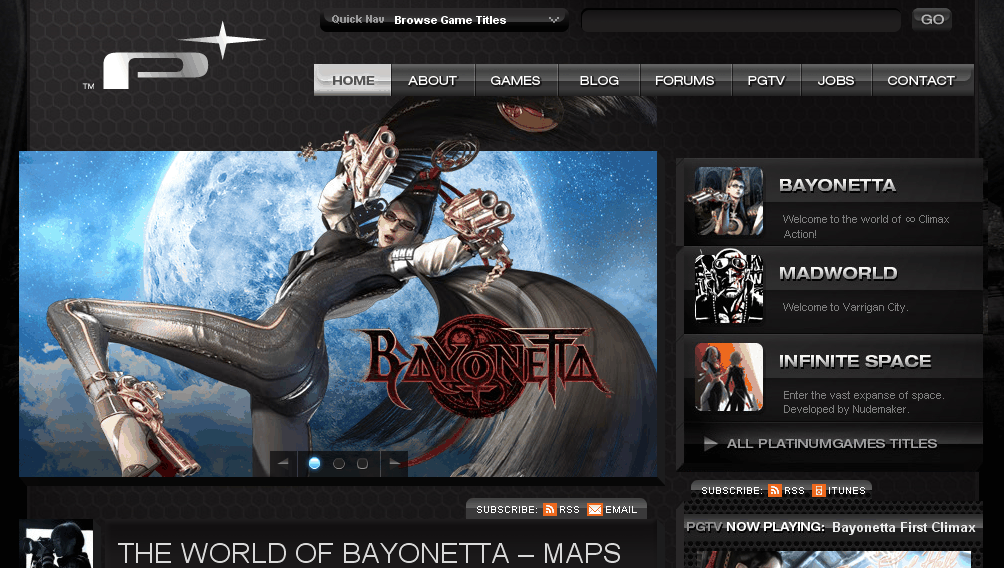Click arrow icon beside All PlatinumGames Titles
The width and height of the screenshot is (1004, 568).
click(710, 443)
